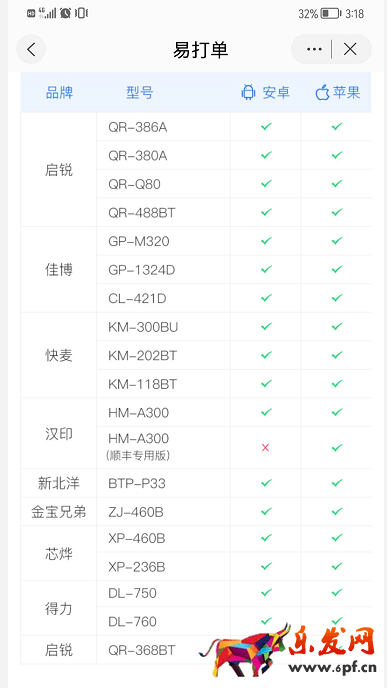
Task: Open the www.6pf.cn watermark link
Action: [334, 669]
